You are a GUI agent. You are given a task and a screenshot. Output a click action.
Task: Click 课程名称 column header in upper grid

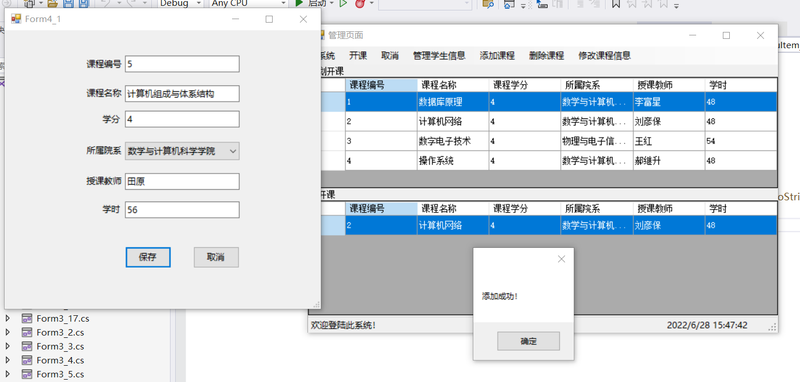pos(453,85)
